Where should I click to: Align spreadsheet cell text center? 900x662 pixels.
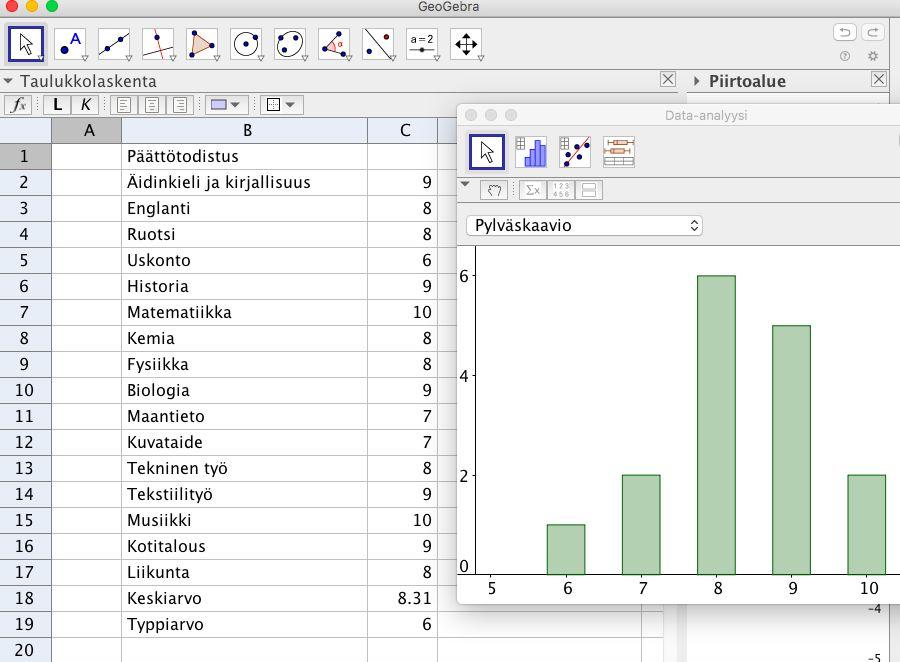tap(152, 105)
